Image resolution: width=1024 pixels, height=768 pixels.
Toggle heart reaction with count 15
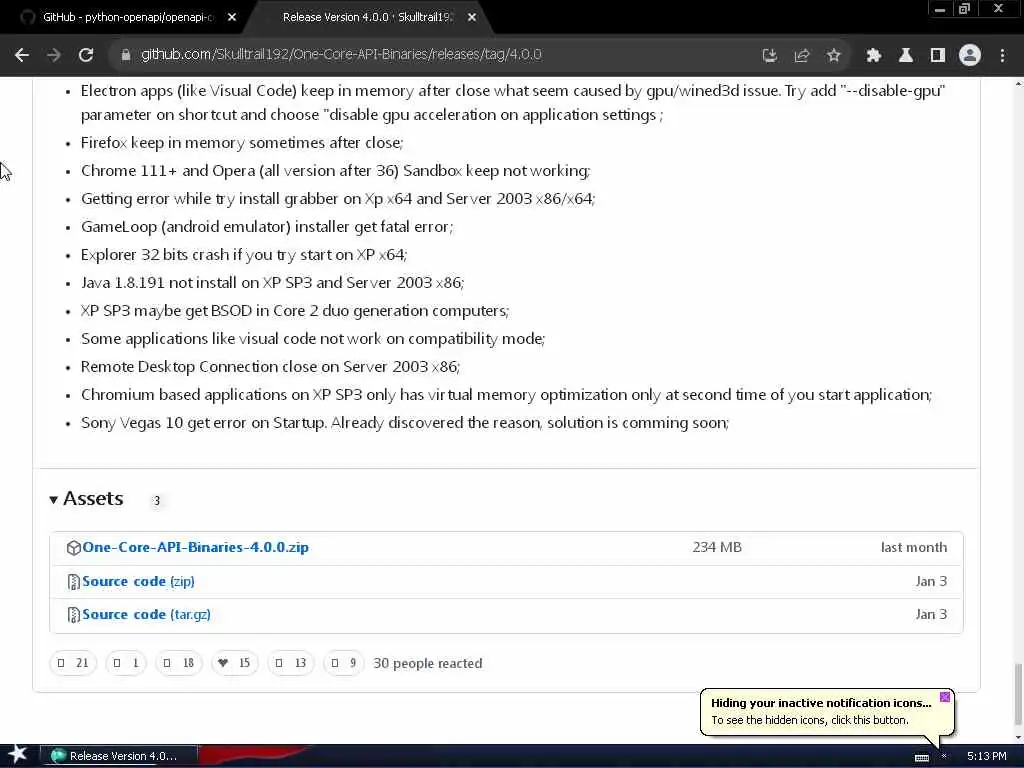[234, 663]
